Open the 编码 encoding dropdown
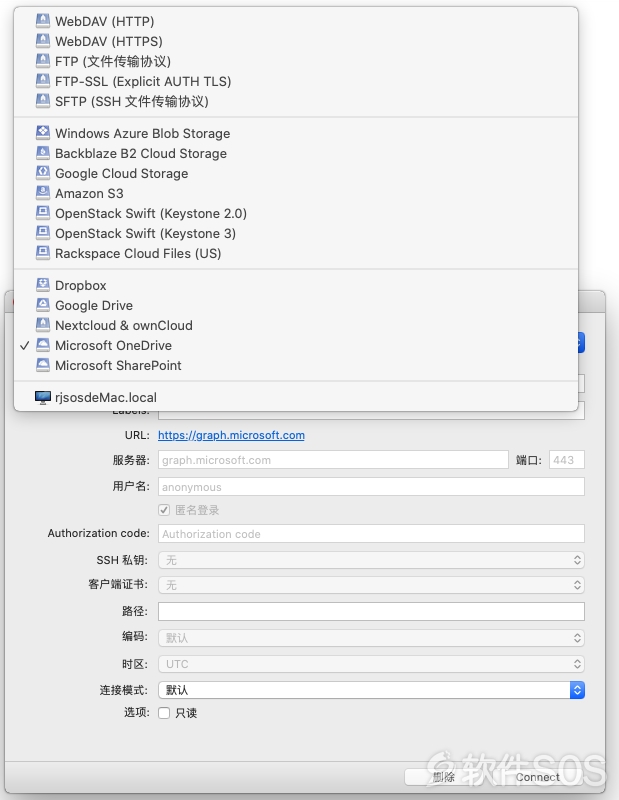This screenshot has height=800, width=619. (x=371, y=638)
